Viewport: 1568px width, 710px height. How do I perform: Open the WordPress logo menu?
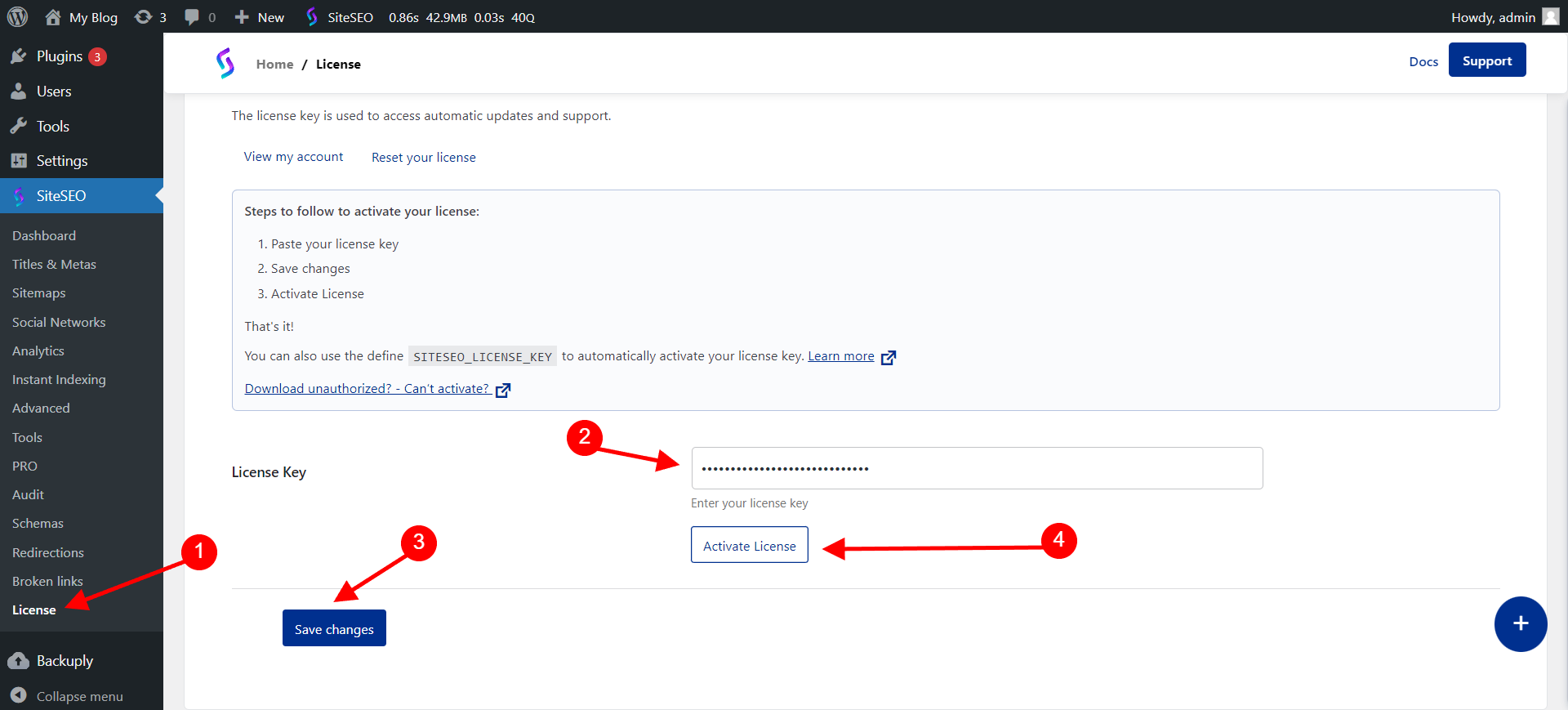coord(17,17)
